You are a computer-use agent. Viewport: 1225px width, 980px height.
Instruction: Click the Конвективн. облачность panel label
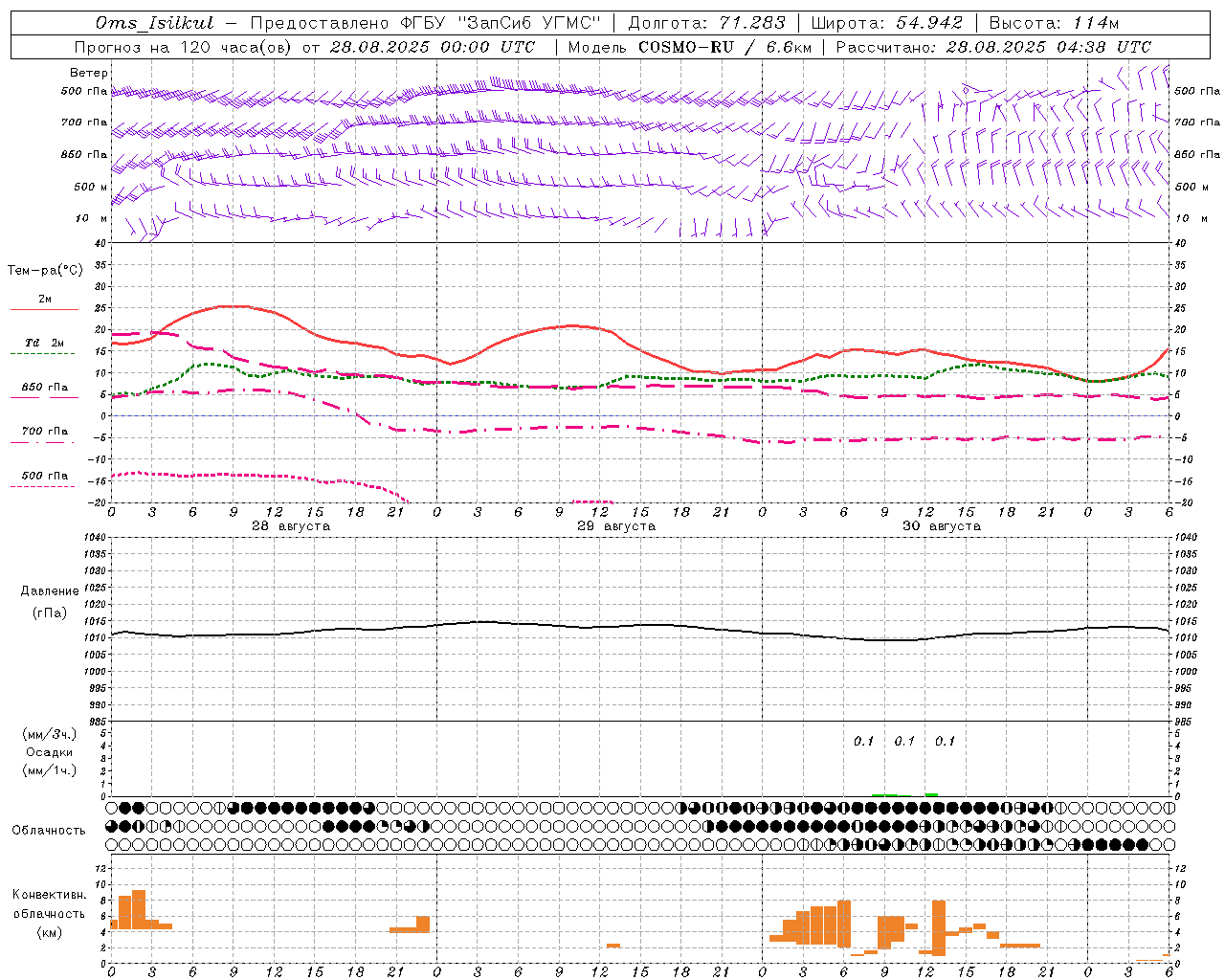[50, 904]
